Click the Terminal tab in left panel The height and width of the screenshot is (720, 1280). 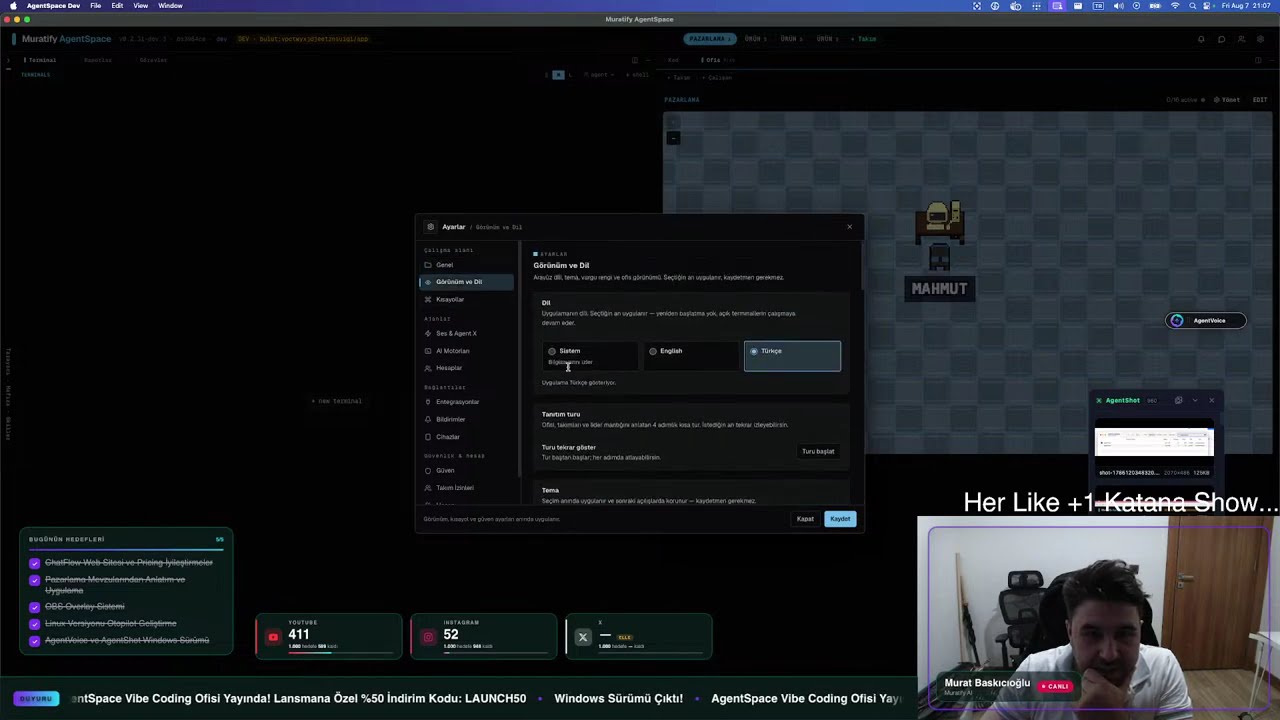pos(40,60)
